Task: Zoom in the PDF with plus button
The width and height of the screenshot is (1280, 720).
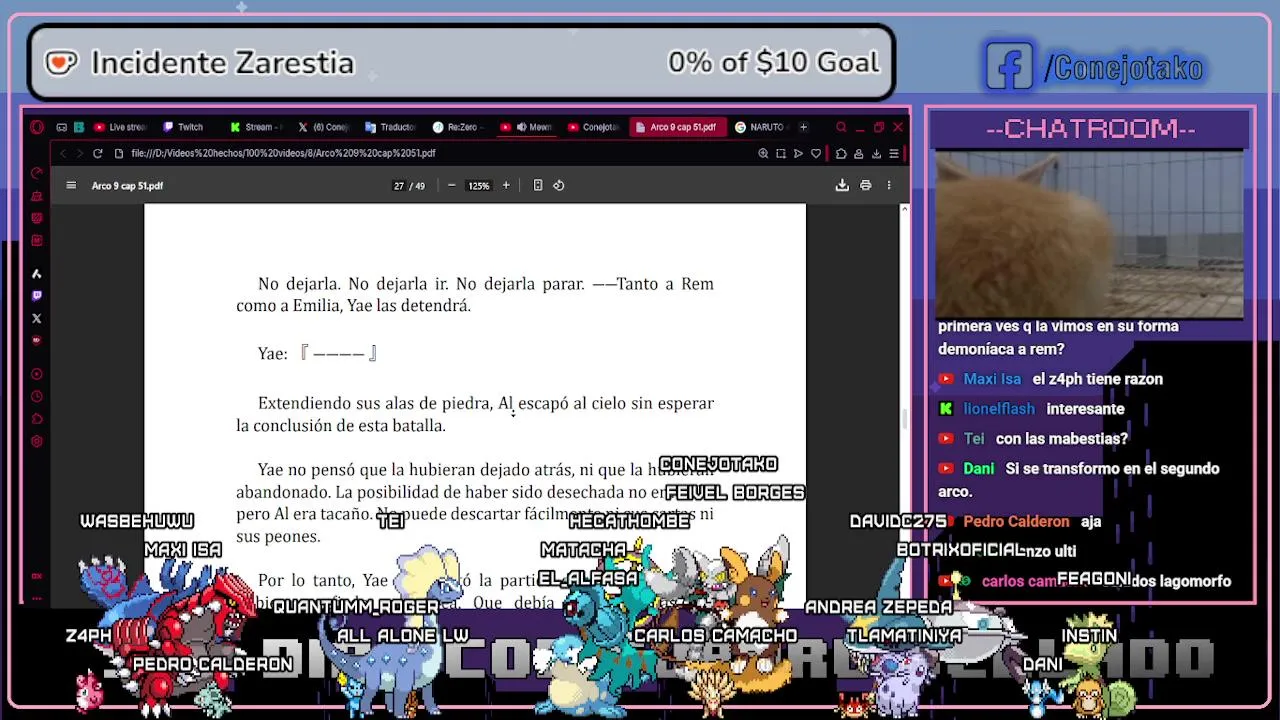Action: click(x=506, y=185)
